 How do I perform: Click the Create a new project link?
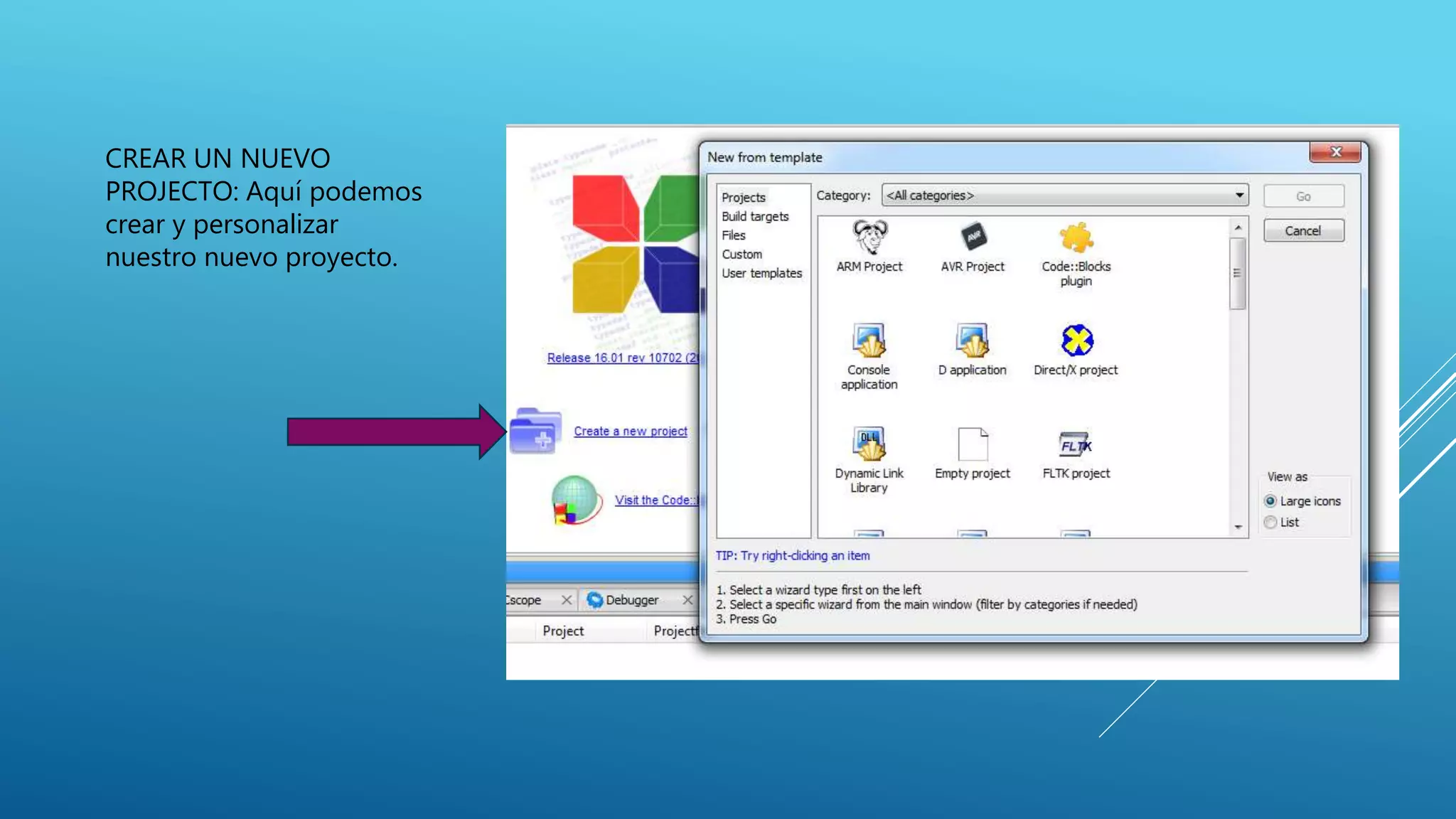pyautogui.click(x=631, y=432)
